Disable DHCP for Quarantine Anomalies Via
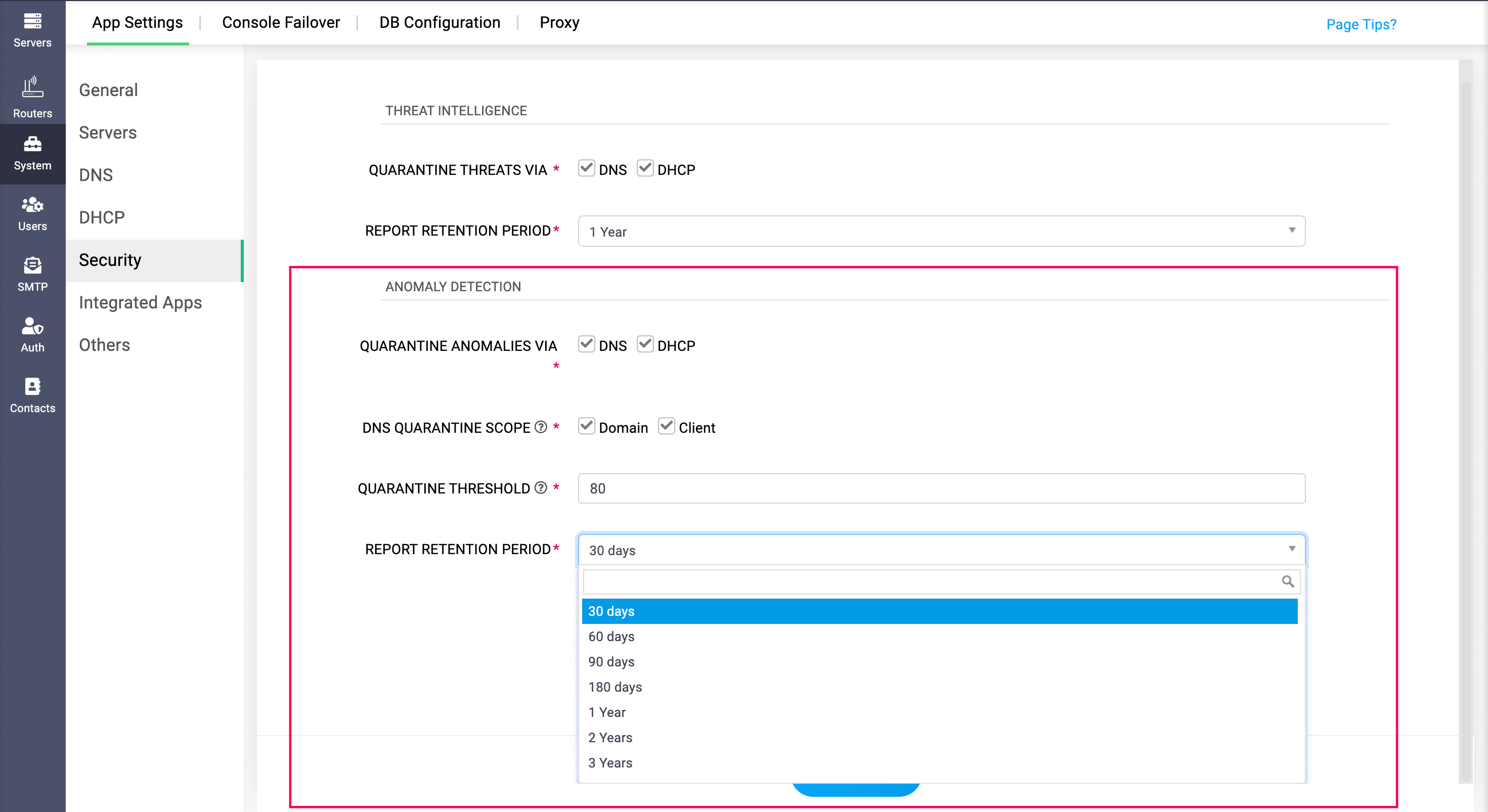The width and height of the screenshot is (1488, 812). 645,344
